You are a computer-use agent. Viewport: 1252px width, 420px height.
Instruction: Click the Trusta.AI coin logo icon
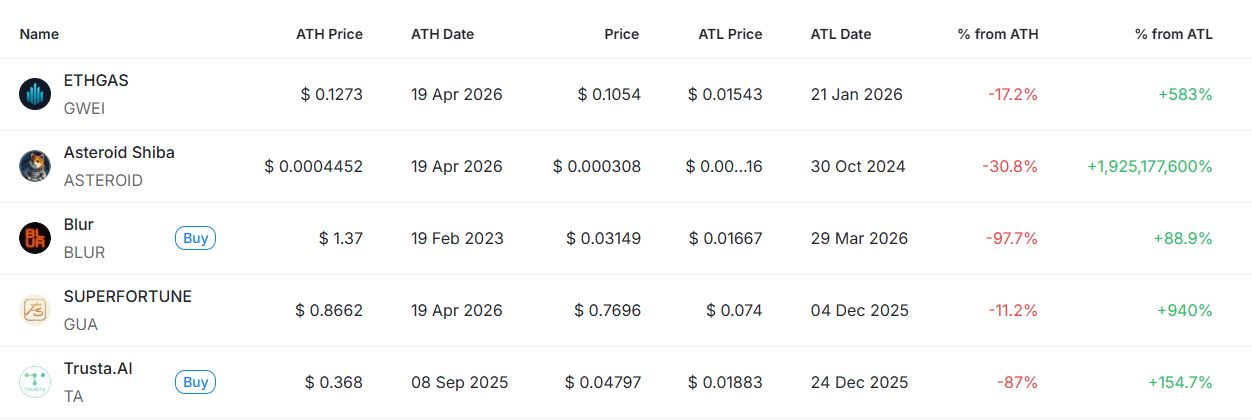(35, 382)
